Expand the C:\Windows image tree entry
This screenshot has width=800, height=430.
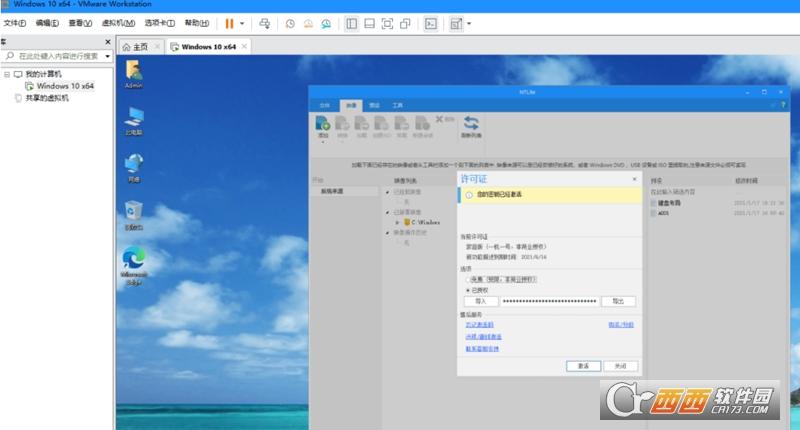tap(398, 222)
